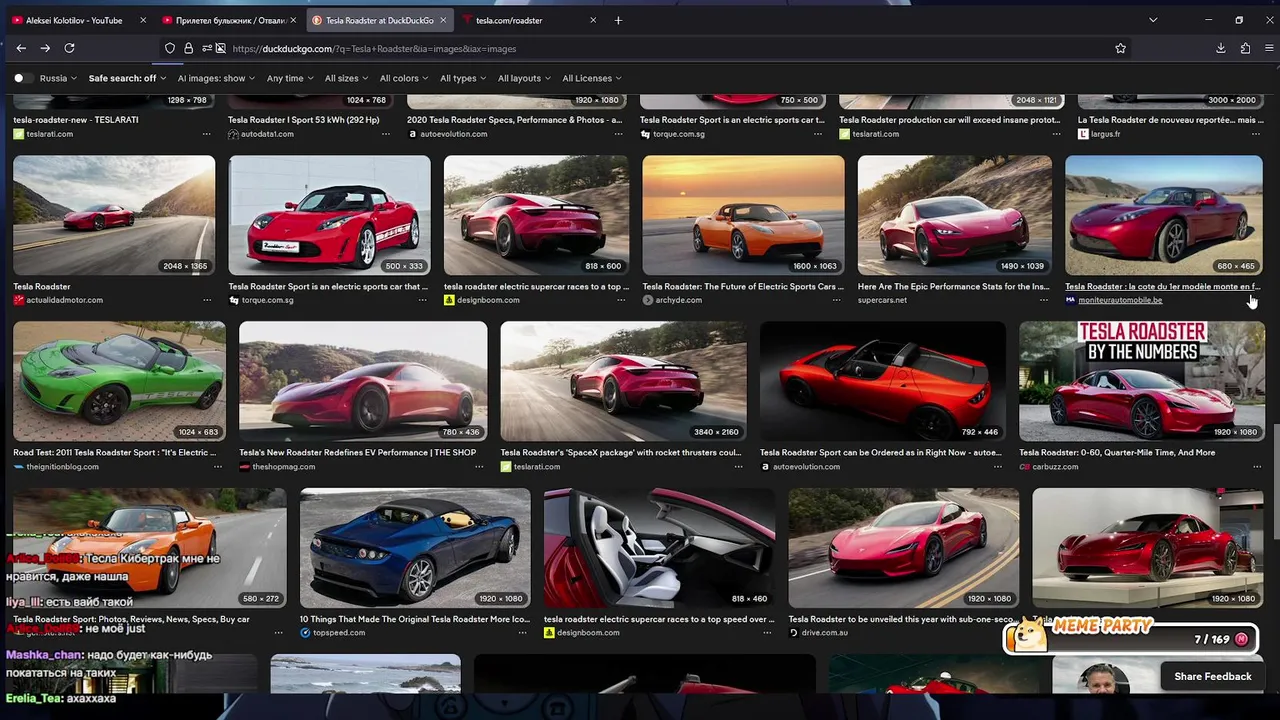Click the Share Feedback button

pos(1212,677)
